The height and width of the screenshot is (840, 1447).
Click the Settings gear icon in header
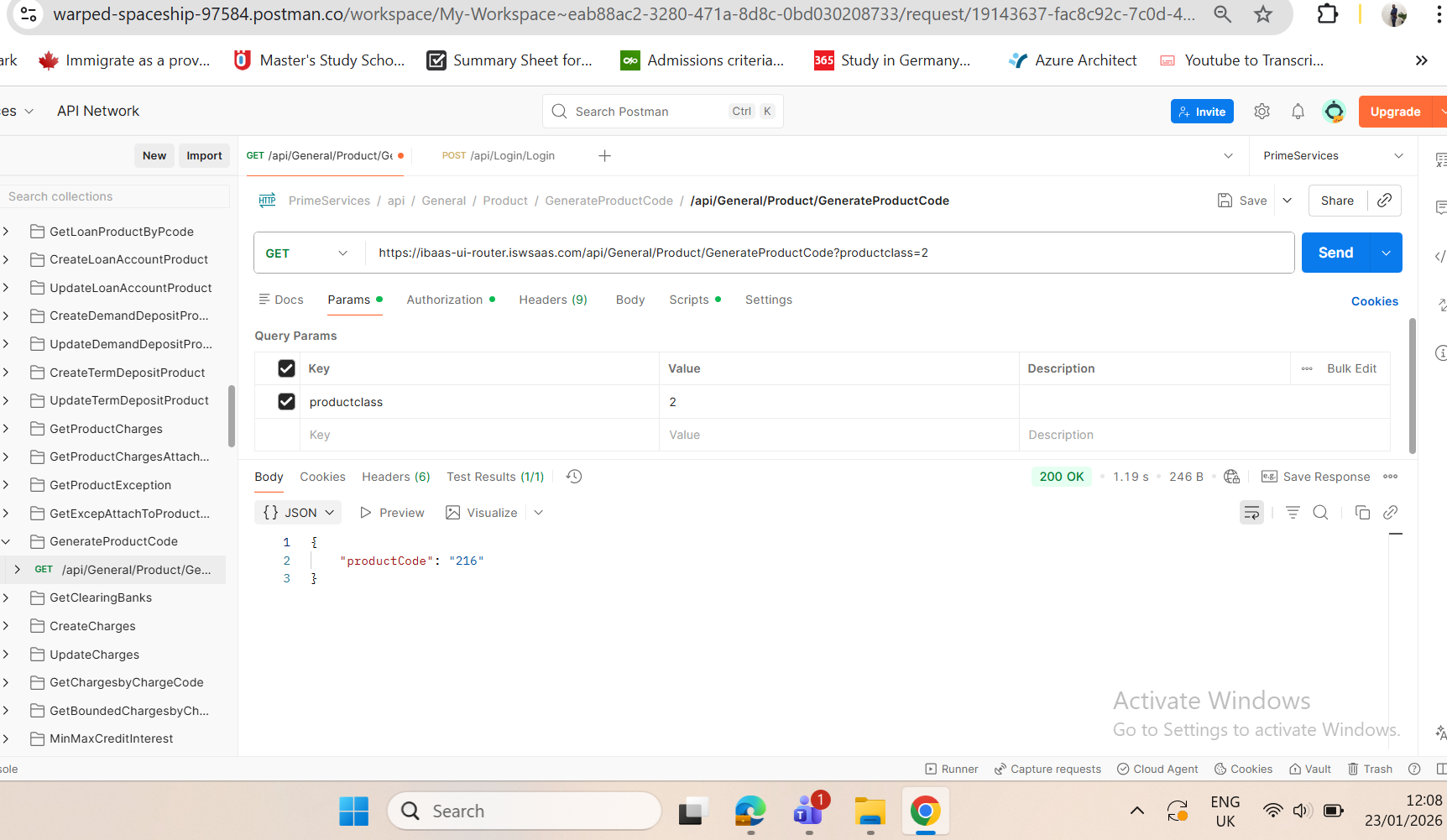(x=1262, y=112)
